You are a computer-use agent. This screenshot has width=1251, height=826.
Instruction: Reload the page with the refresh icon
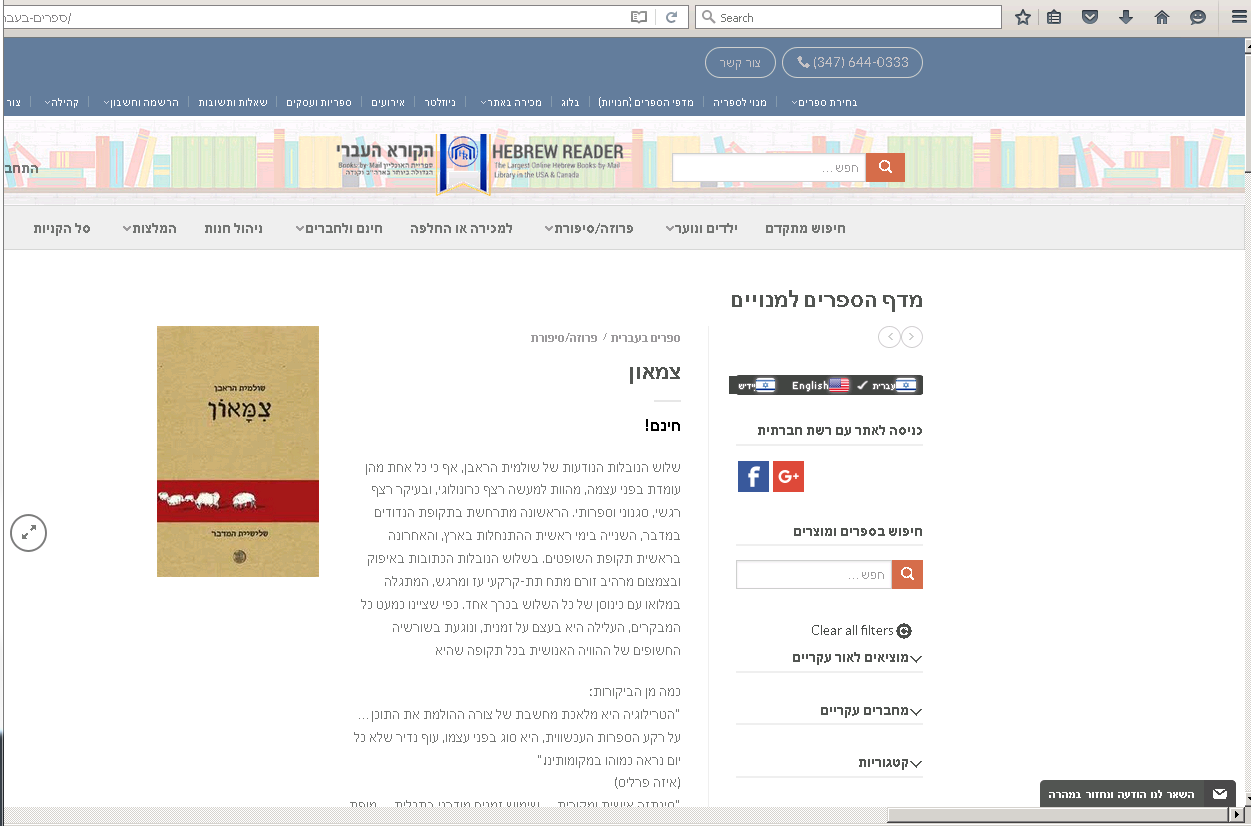[672, 17]
